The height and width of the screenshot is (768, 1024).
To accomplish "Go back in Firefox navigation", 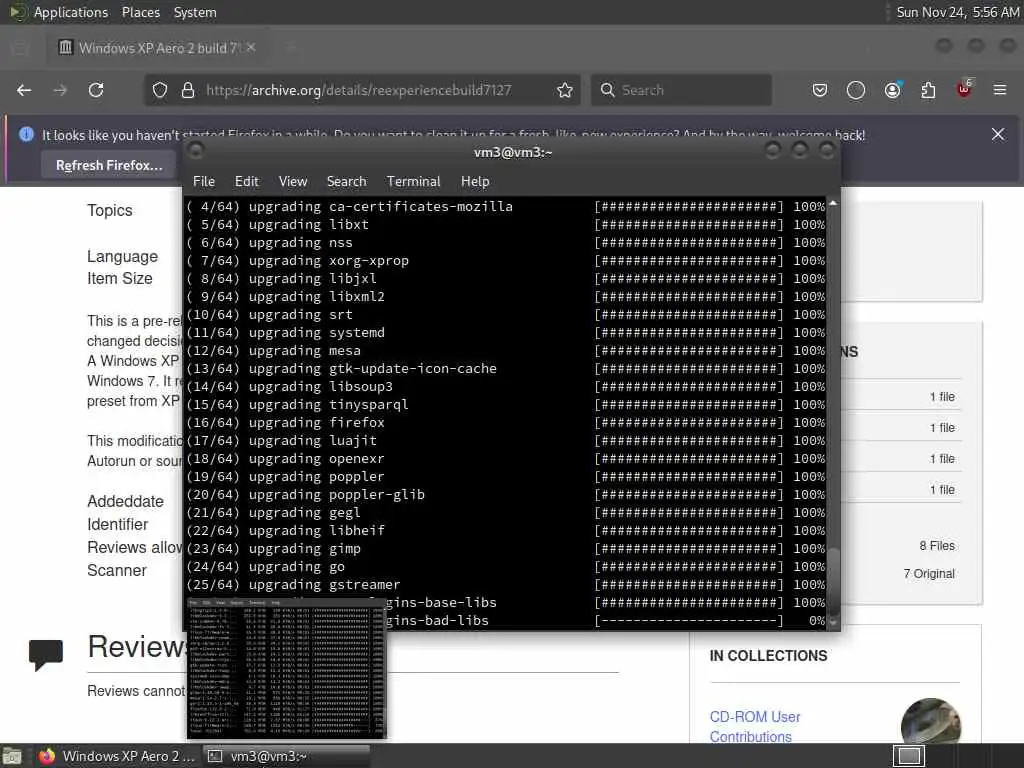I will tap(24, 90).
